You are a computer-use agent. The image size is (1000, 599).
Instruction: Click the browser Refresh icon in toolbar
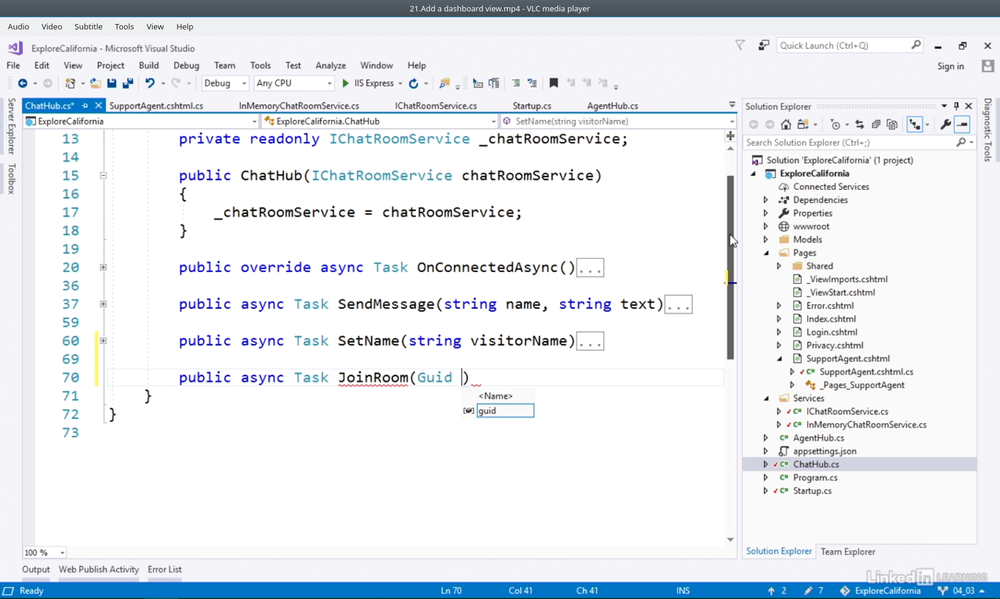[x=413, y=84]
